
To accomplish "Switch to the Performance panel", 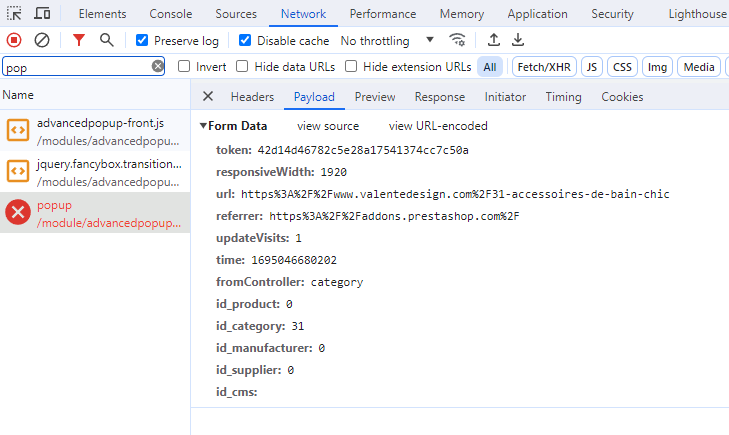I will tap(383, 14).
